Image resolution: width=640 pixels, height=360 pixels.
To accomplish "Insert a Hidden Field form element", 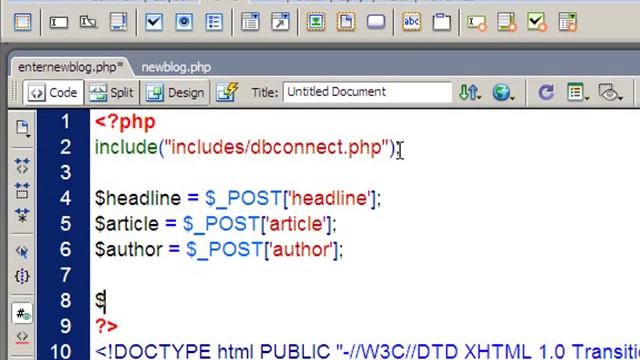I will point(88,22).
